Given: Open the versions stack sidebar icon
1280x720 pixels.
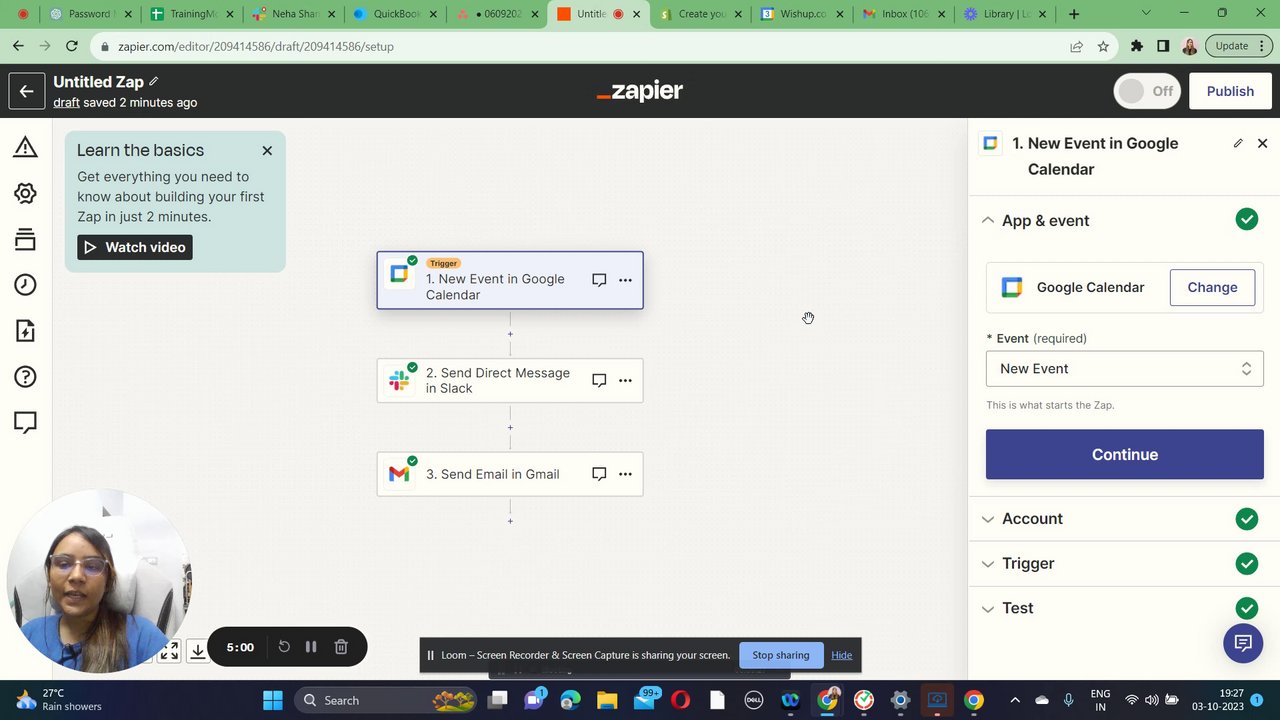Looking at the screenshot, I should [25, 240].
